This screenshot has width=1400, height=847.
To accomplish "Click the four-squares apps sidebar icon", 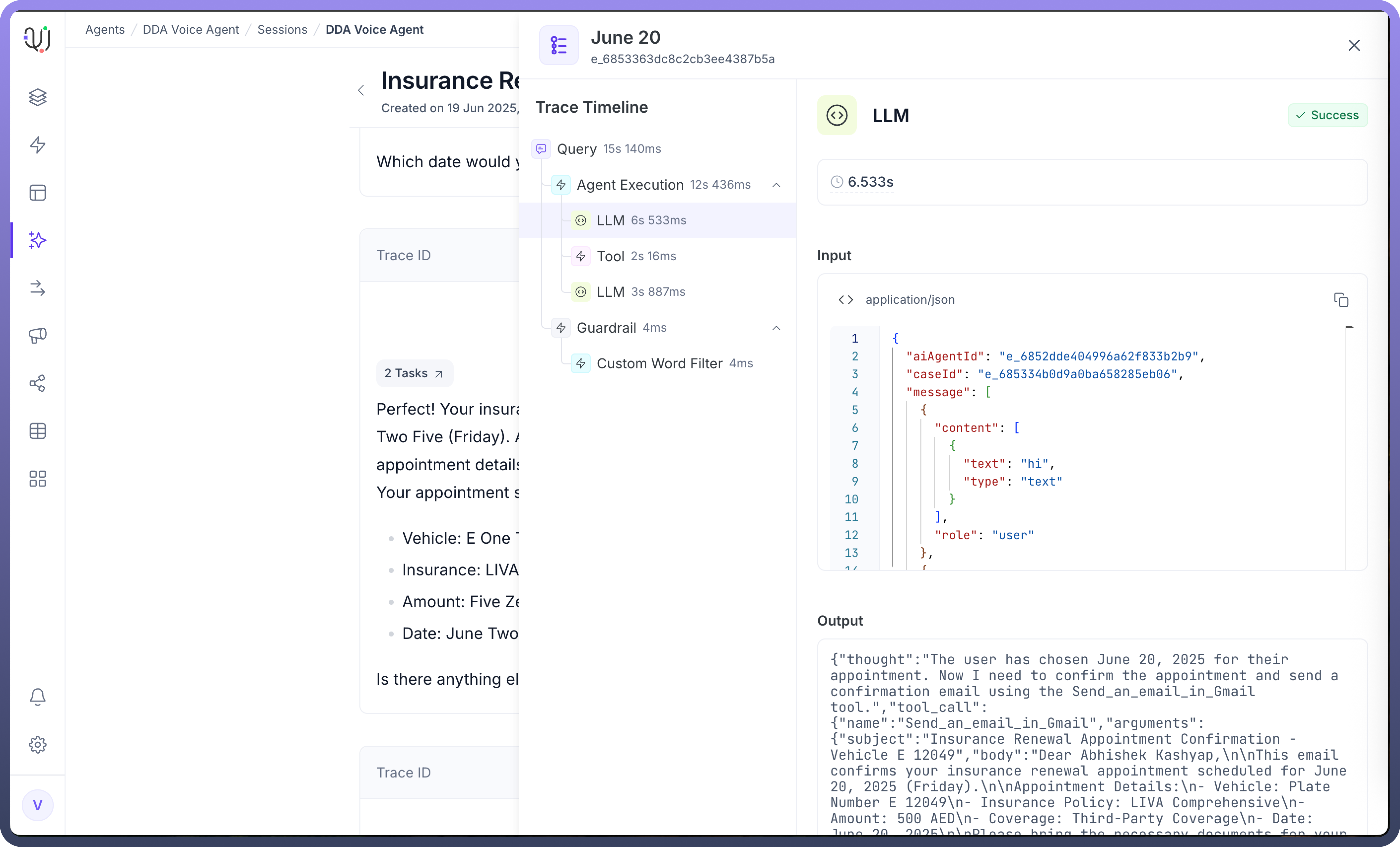I will 37,478.
